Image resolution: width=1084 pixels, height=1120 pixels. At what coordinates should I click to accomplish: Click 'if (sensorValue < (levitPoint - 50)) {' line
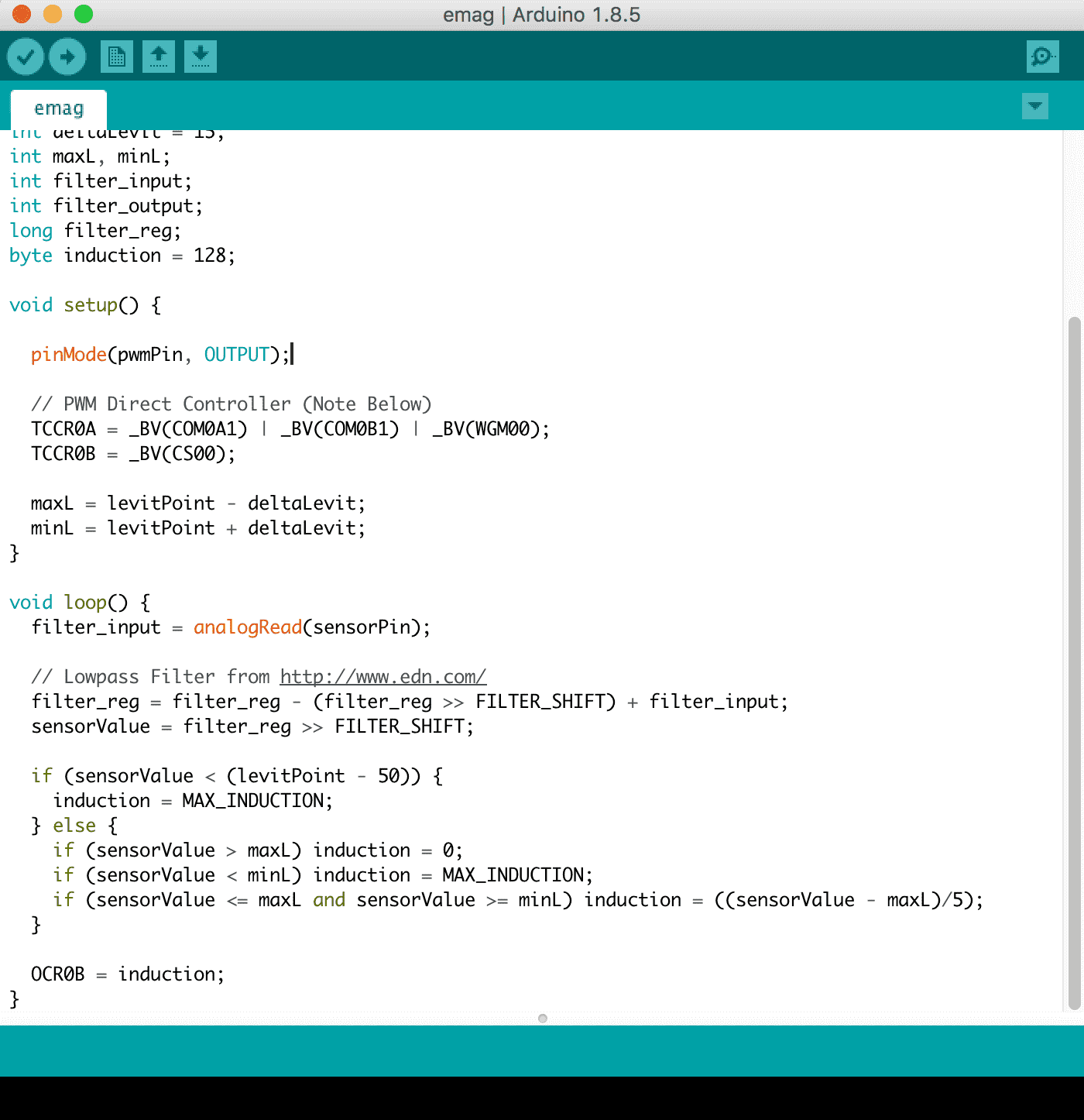[x=237, y=776]
